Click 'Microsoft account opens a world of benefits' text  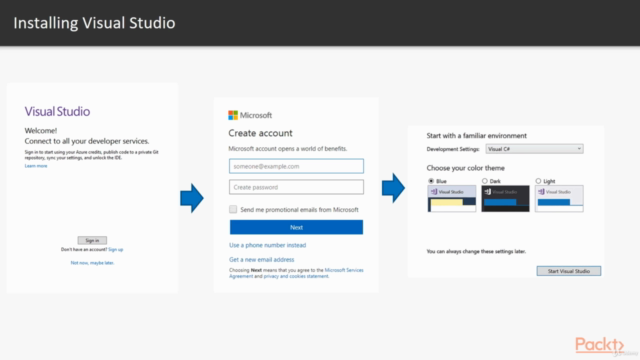click(x=288, y=149)
